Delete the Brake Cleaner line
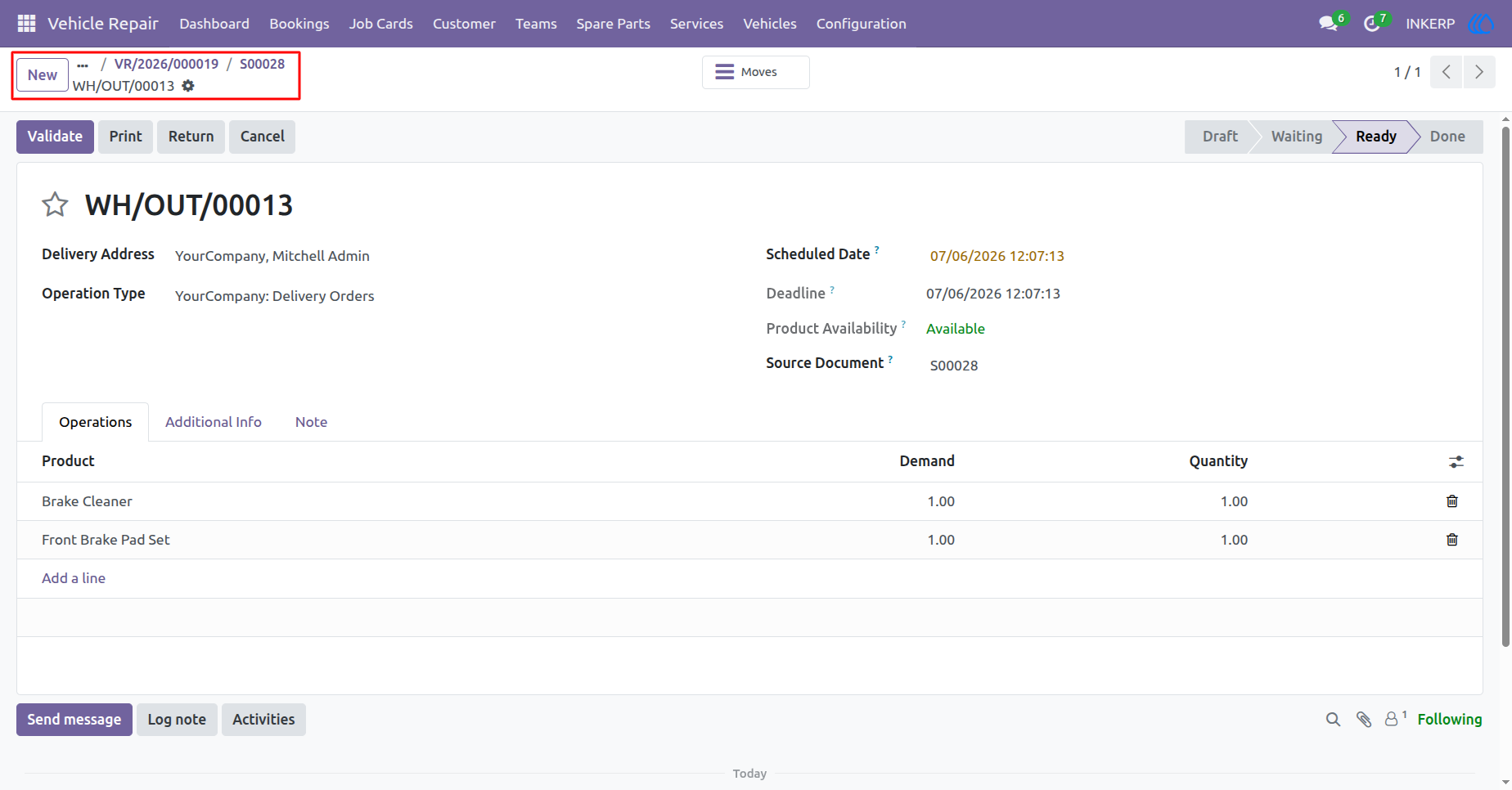Viewport: 1512px width, 790px height. tap(1452, 501)
